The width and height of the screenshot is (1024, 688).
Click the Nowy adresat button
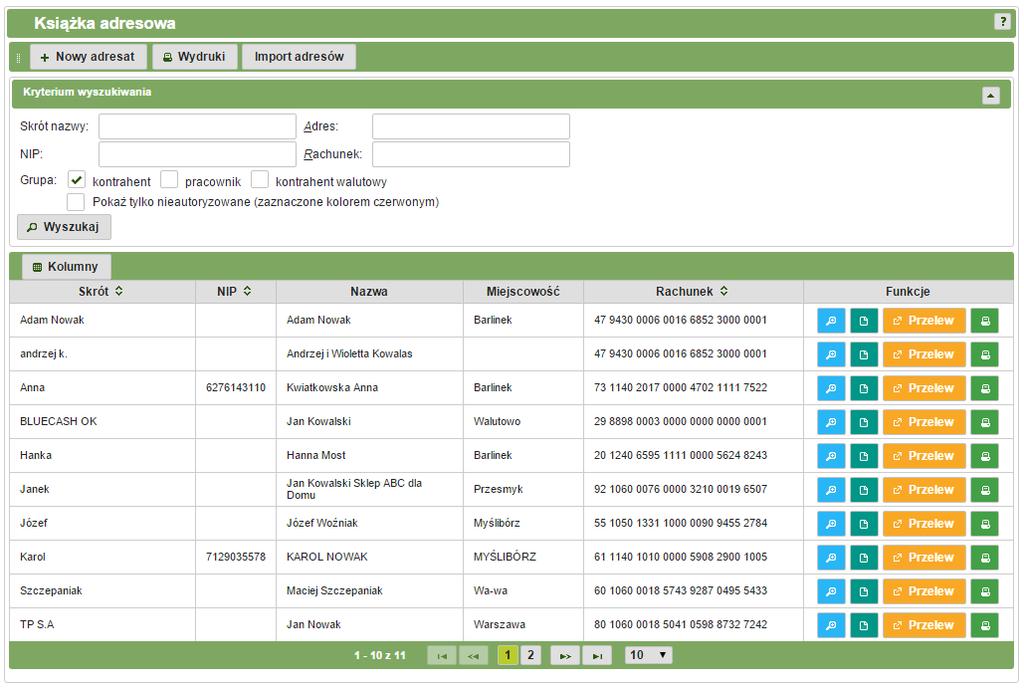tap(88, 57)
